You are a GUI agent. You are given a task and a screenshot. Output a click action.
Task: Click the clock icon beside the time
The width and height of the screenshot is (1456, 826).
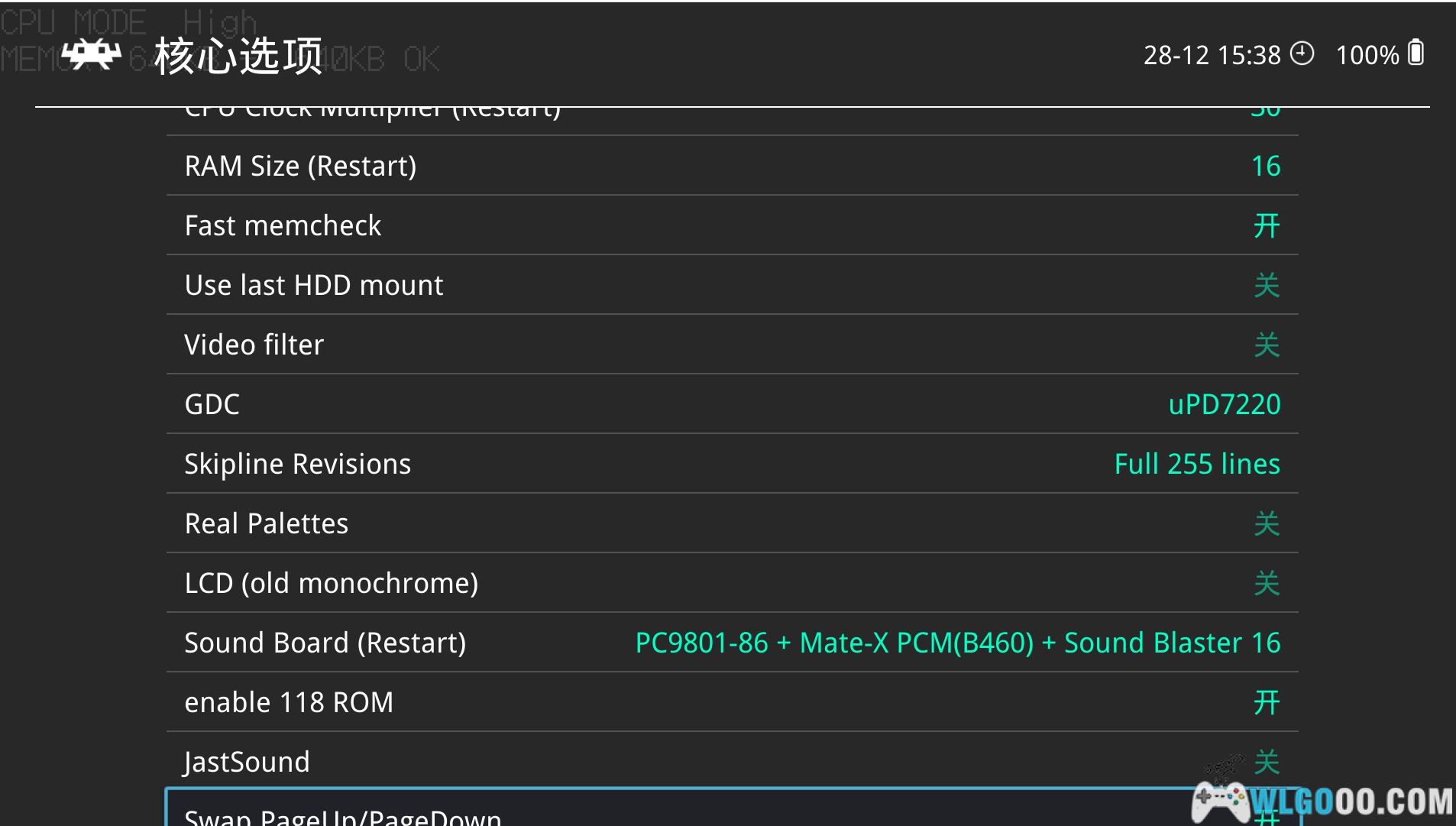tap(1302, 53)
